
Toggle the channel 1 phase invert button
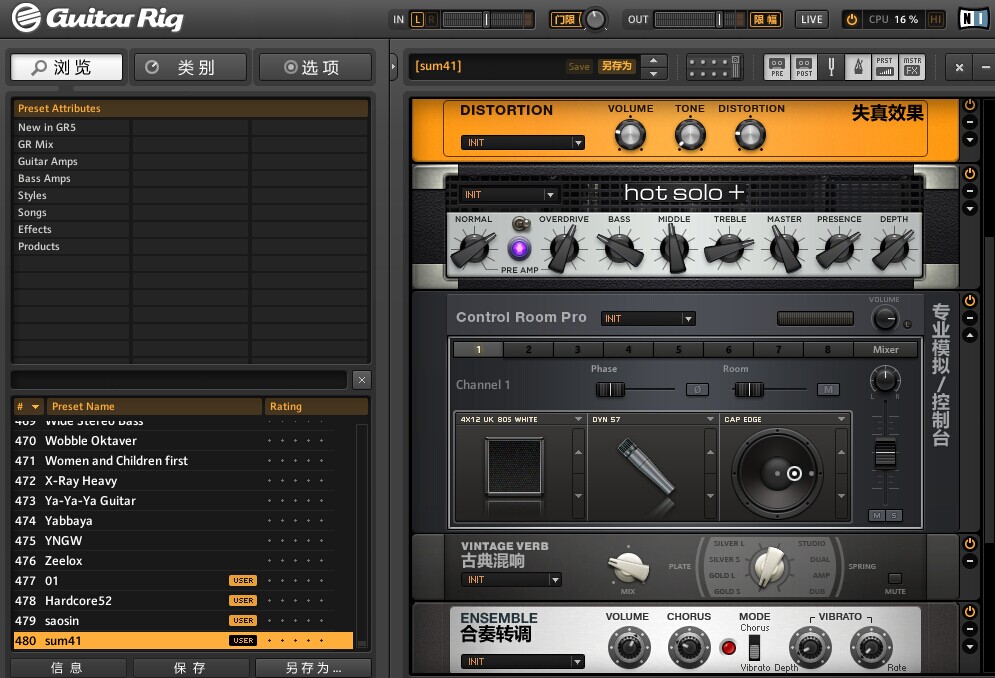(697, 390)
